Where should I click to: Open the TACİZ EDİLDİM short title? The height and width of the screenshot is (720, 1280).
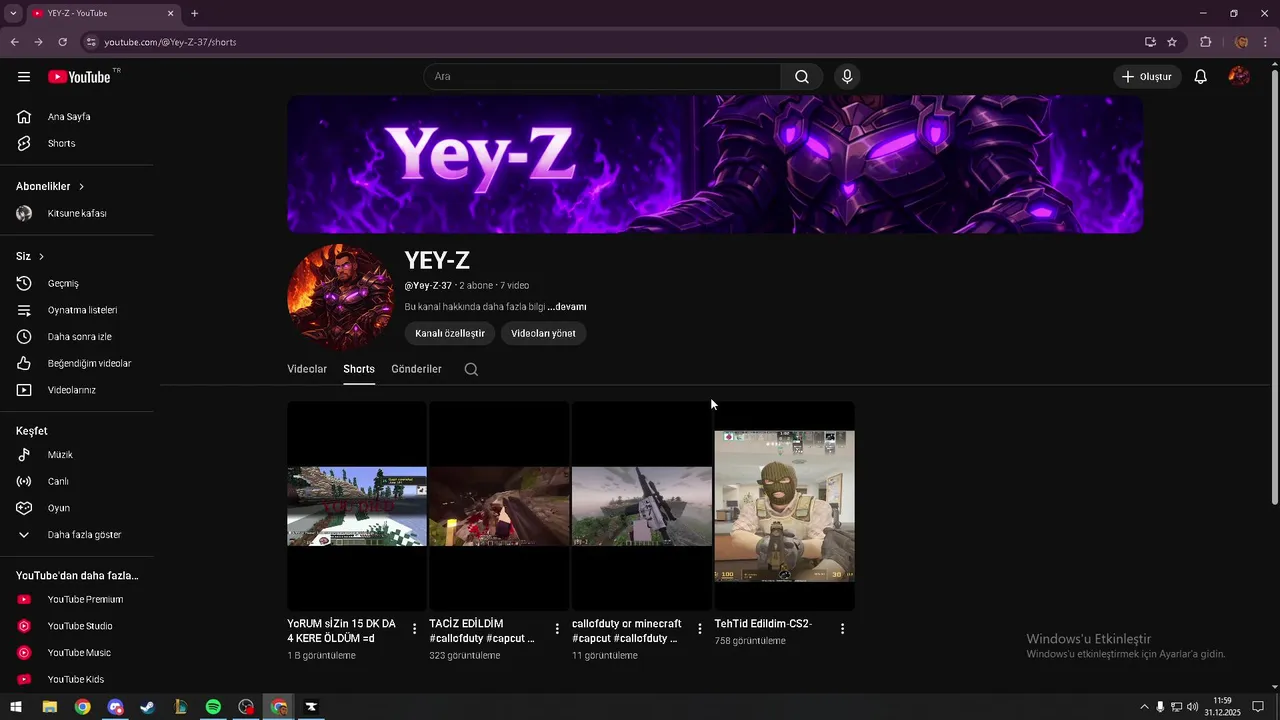(x=482, y=631)
